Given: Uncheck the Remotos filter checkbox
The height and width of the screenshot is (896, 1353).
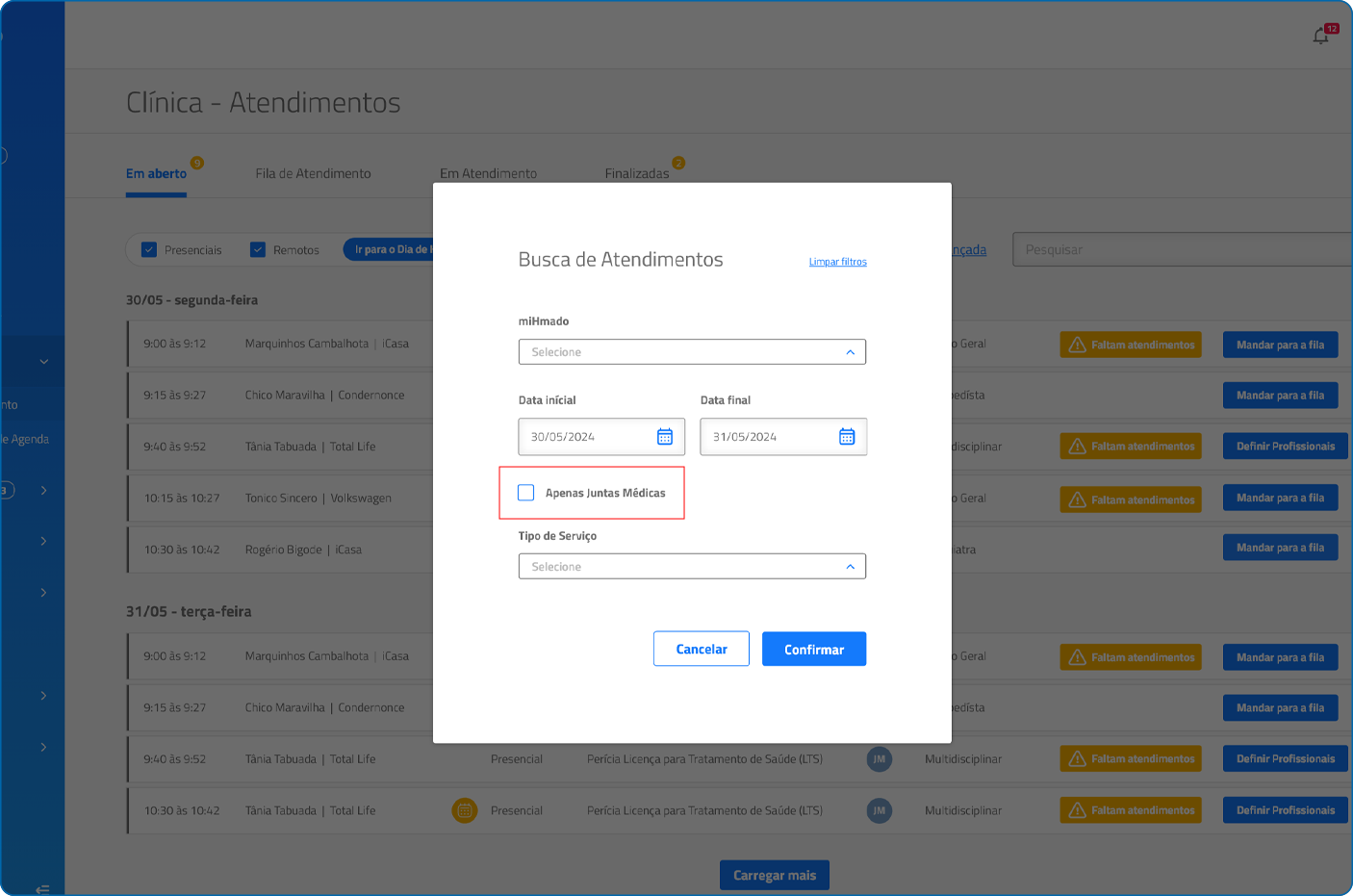Looking at the screenshot, I should [x=258, y=250].
